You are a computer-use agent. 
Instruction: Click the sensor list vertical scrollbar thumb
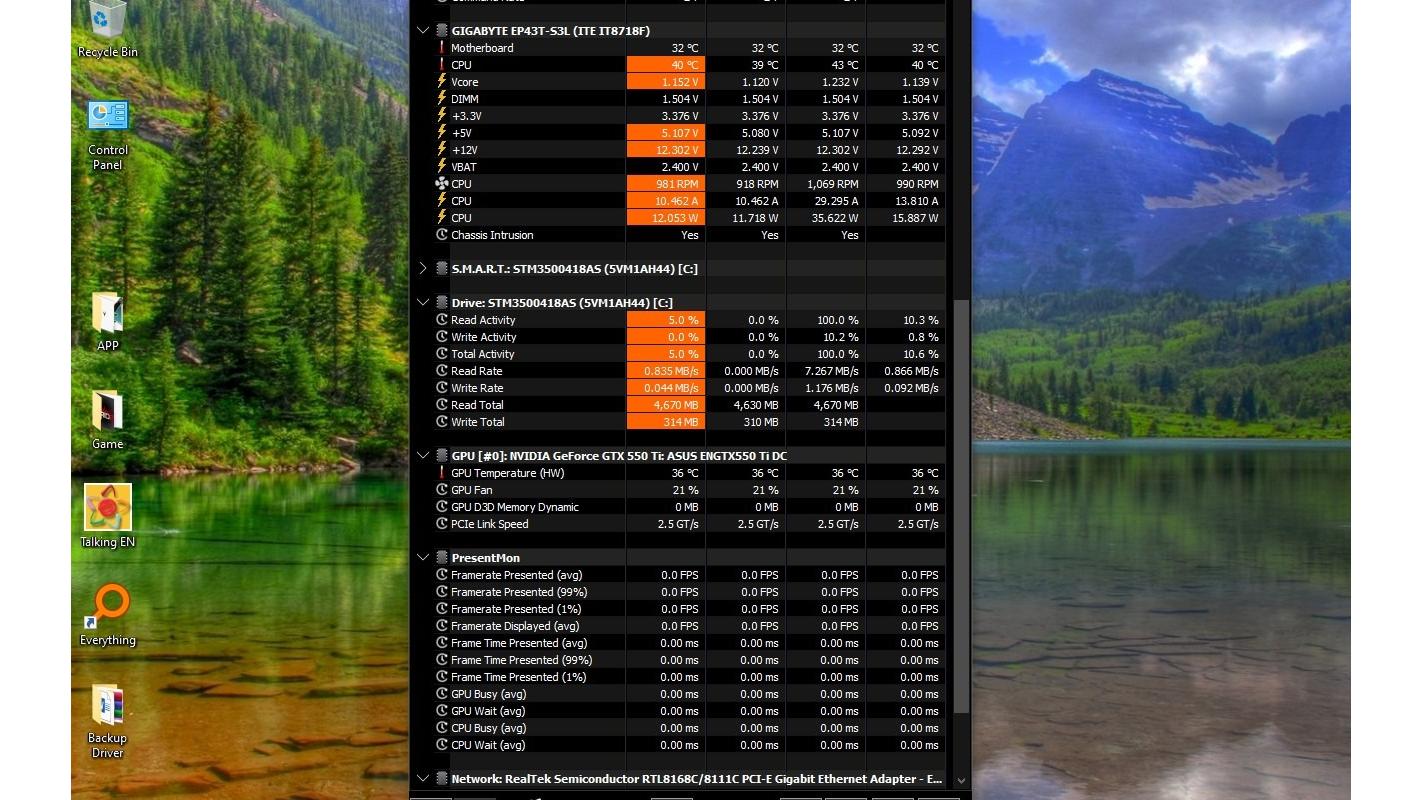coord(961,505)
